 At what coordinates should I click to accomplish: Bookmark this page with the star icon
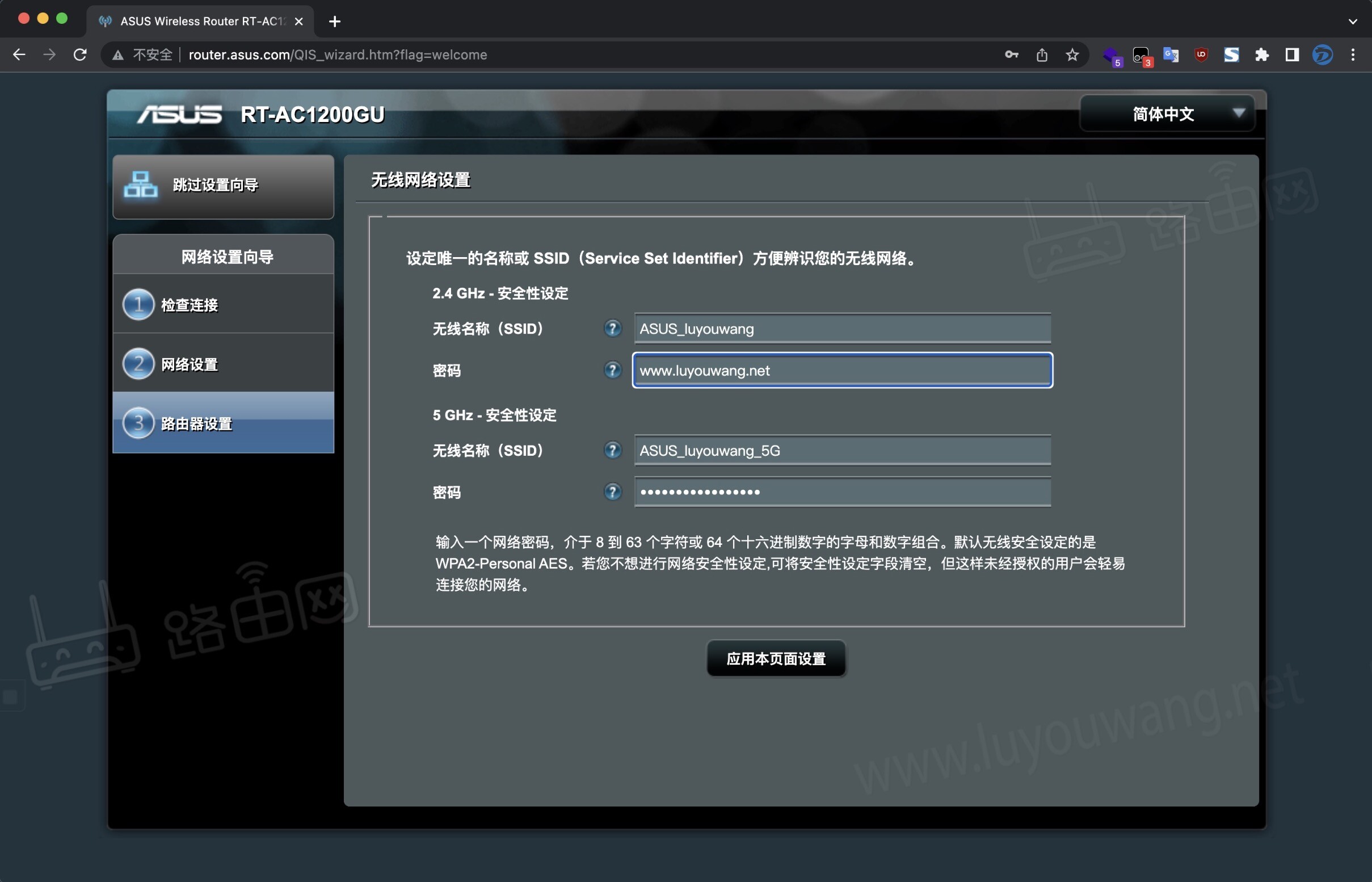click(1072, 55)
